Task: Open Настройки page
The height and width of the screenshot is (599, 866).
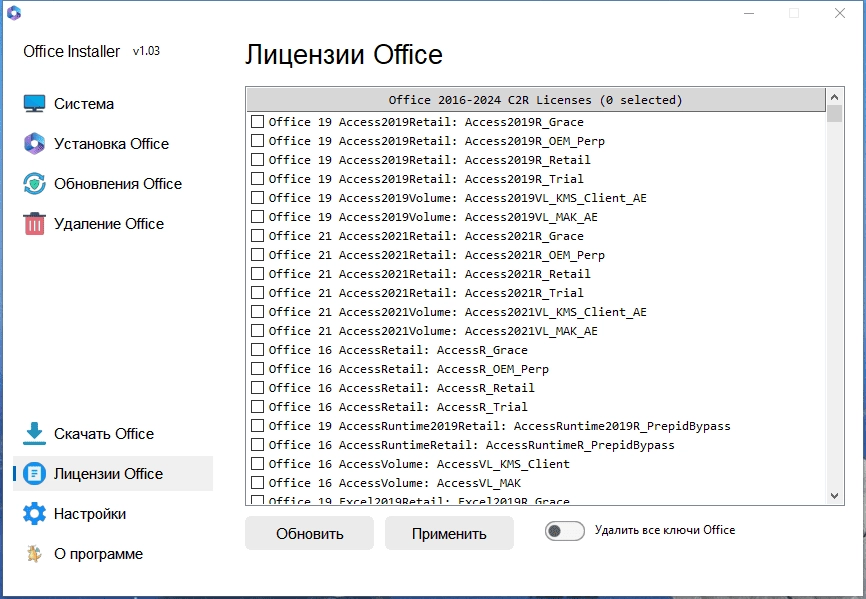Action: (113, 514)
